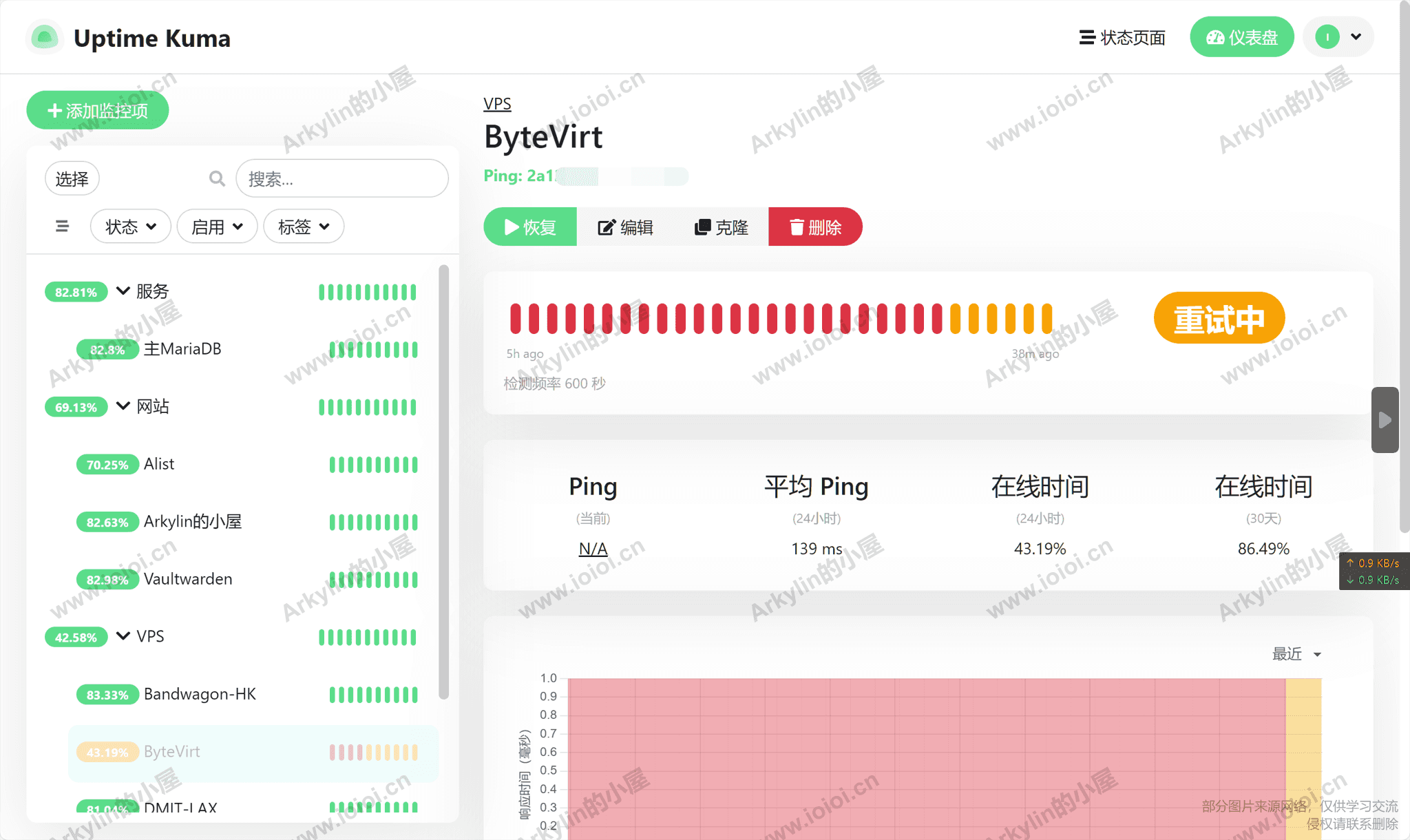
Task: Click the 添加监控项 add monitor button
Action: coord(98,110)
